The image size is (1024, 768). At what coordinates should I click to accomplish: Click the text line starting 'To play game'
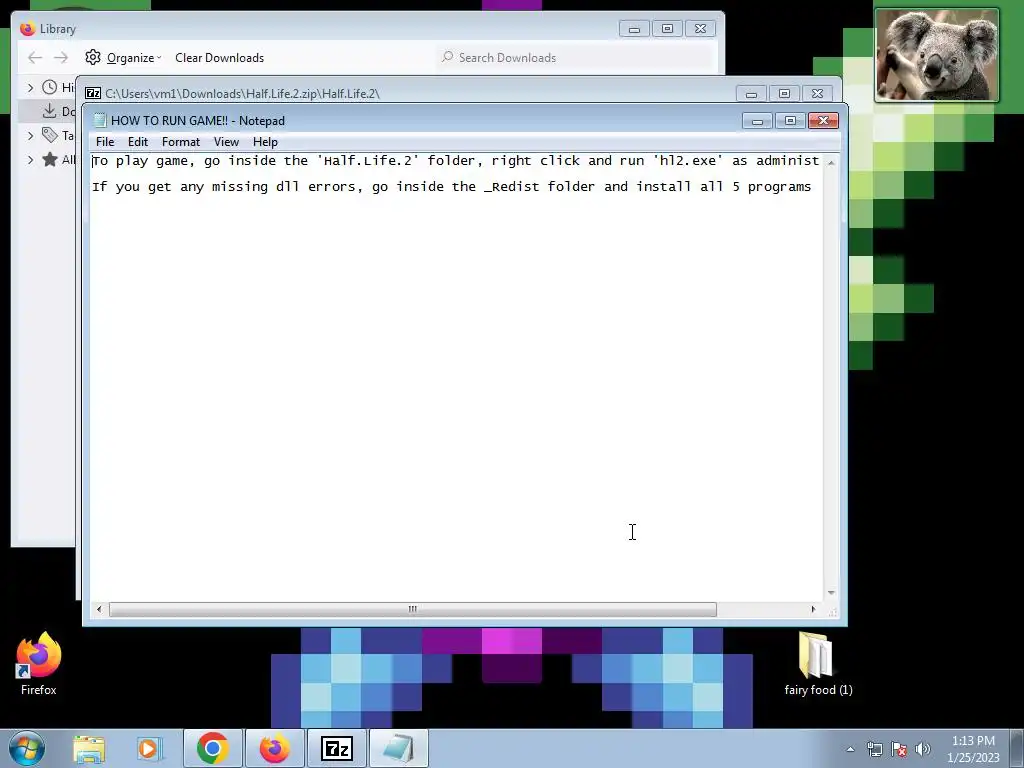point(456,161)
